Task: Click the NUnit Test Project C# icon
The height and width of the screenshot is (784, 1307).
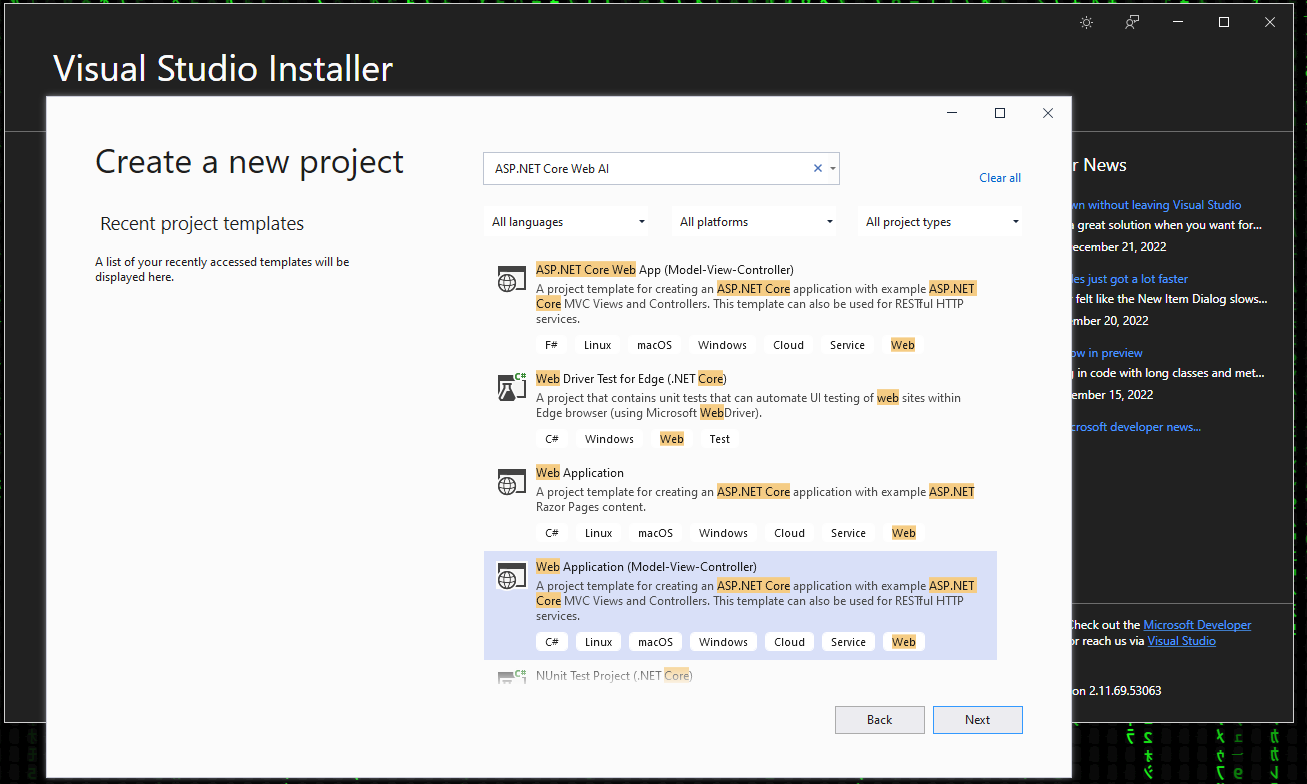Action: [x=511, y=677]
